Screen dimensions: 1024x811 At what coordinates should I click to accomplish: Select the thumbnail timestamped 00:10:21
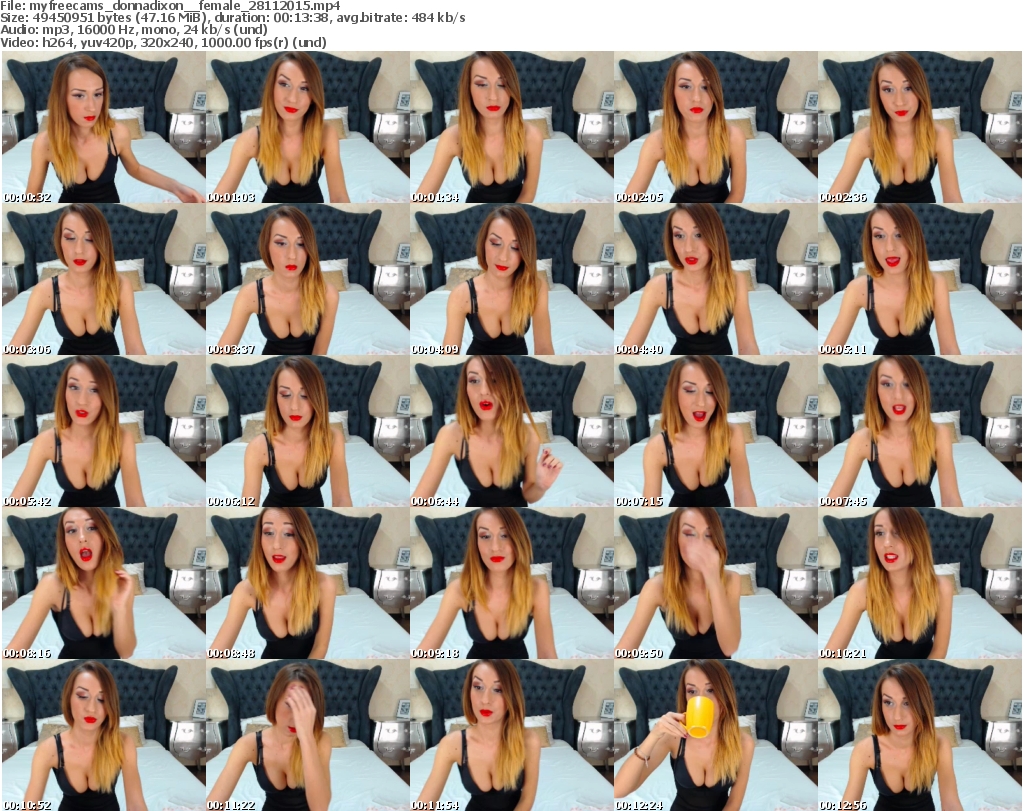click(920, 584)
